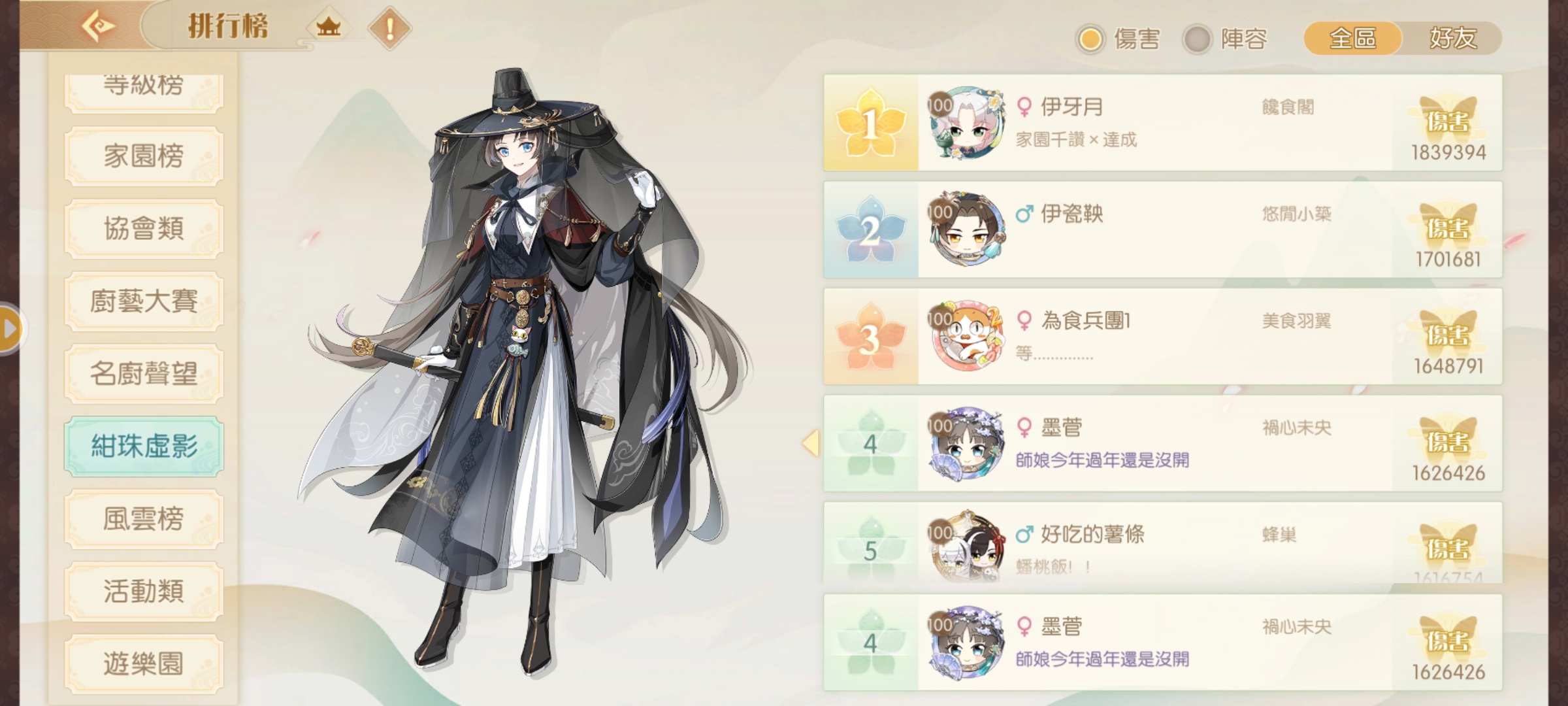Open the 廚藝大賽 ranking tab

click(144, 301)
